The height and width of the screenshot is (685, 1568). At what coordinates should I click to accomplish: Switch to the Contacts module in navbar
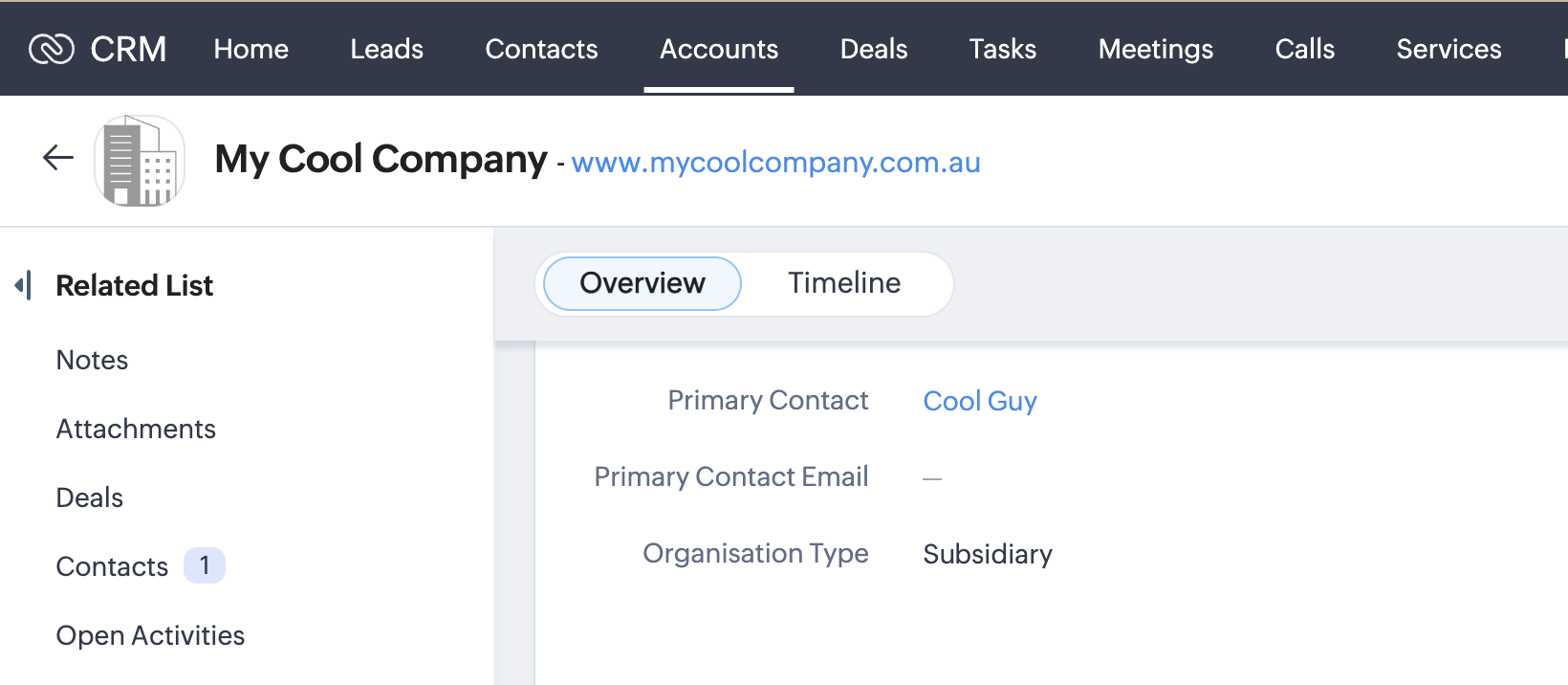[541, 49]
